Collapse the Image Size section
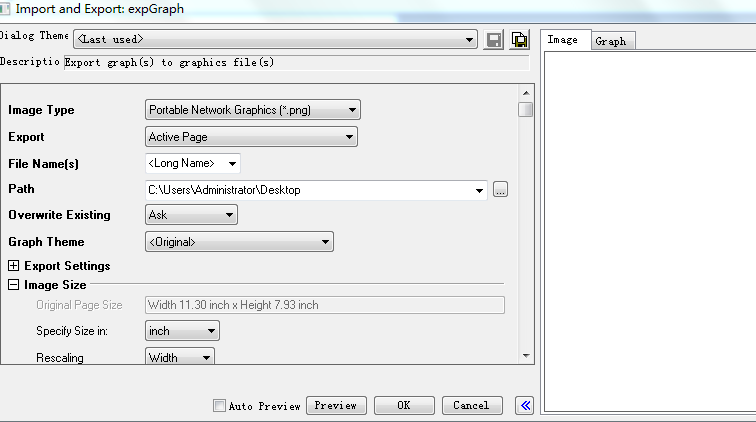The image size is (756, 422). click(x=14, y=285)
